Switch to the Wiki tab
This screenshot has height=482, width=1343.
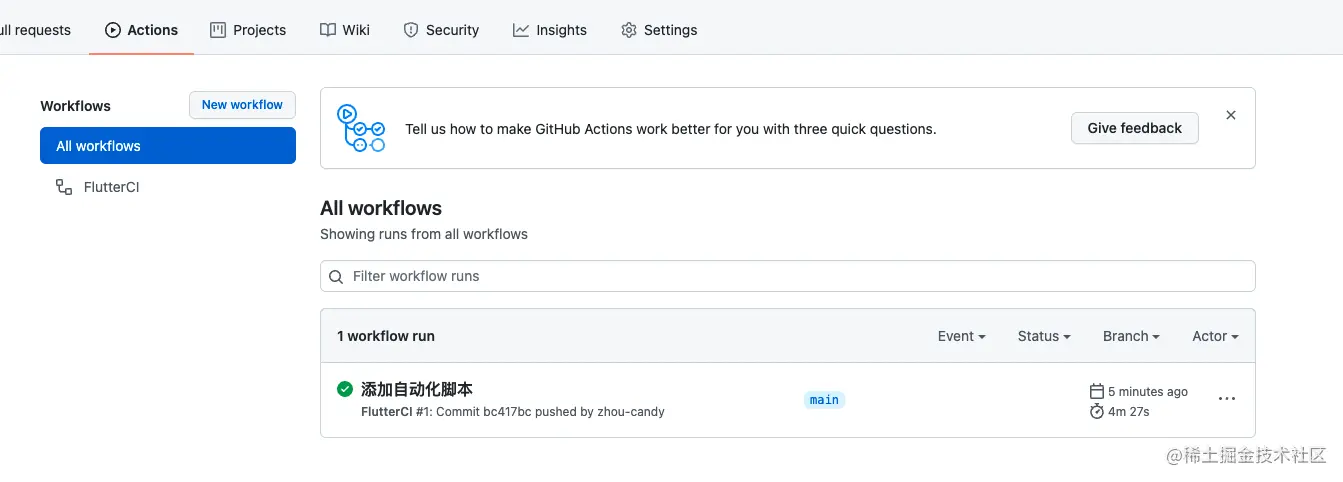pos(345,30)
